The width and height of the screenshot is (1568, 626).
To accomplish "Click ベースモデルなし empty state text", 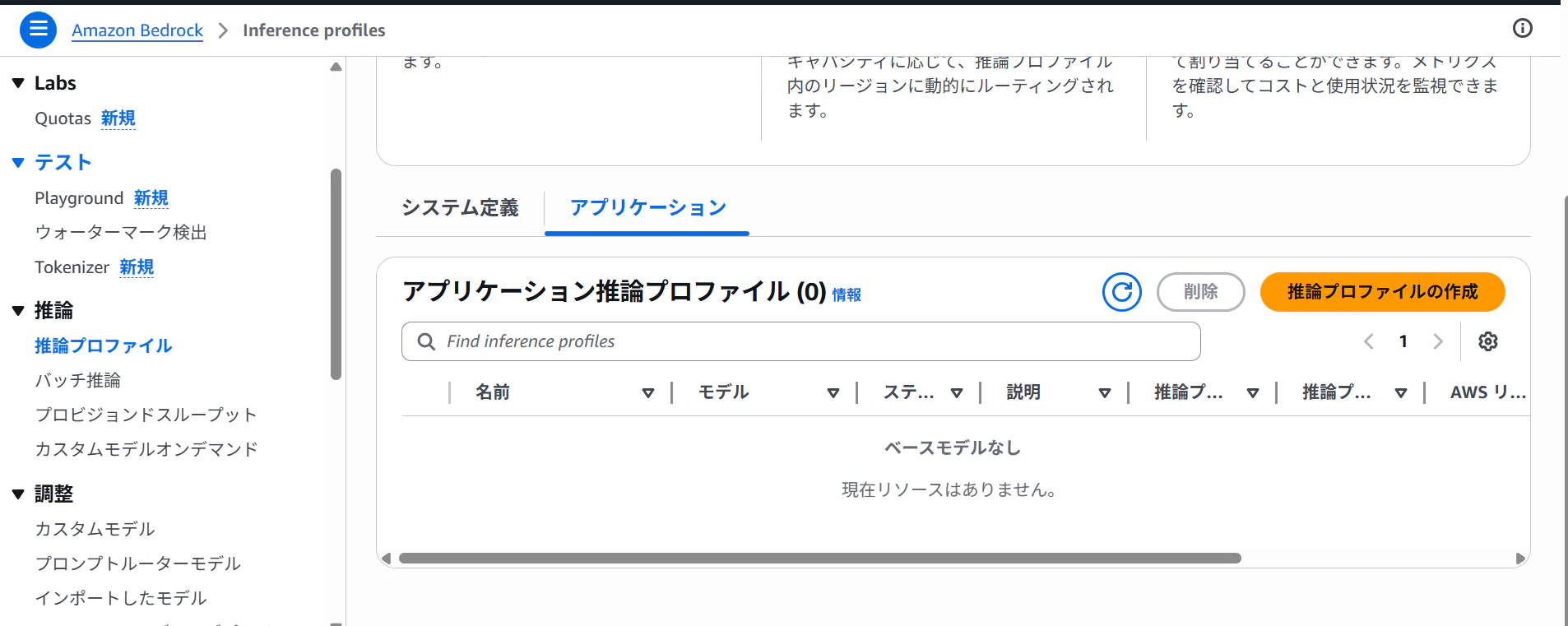I will 953,448.
